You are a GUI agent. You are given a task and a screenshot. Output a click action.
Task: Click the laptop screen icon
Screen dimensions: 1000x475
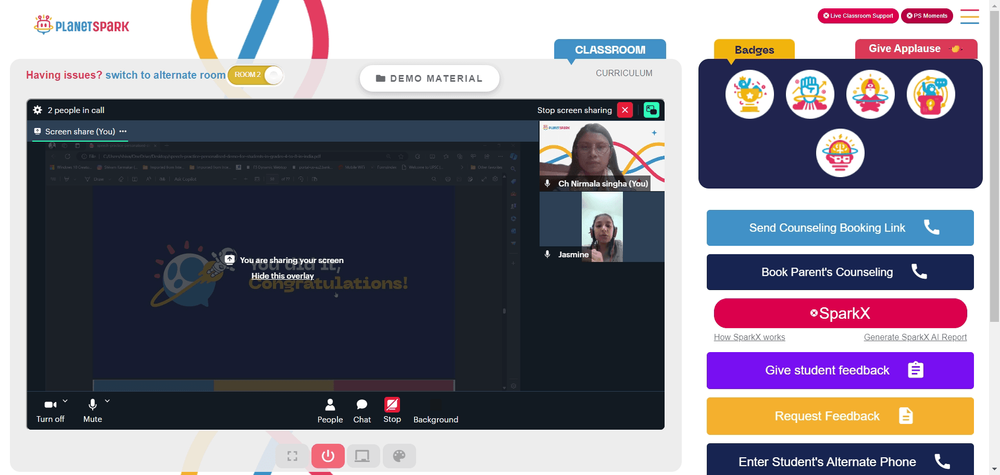click(x=363, y=456)
